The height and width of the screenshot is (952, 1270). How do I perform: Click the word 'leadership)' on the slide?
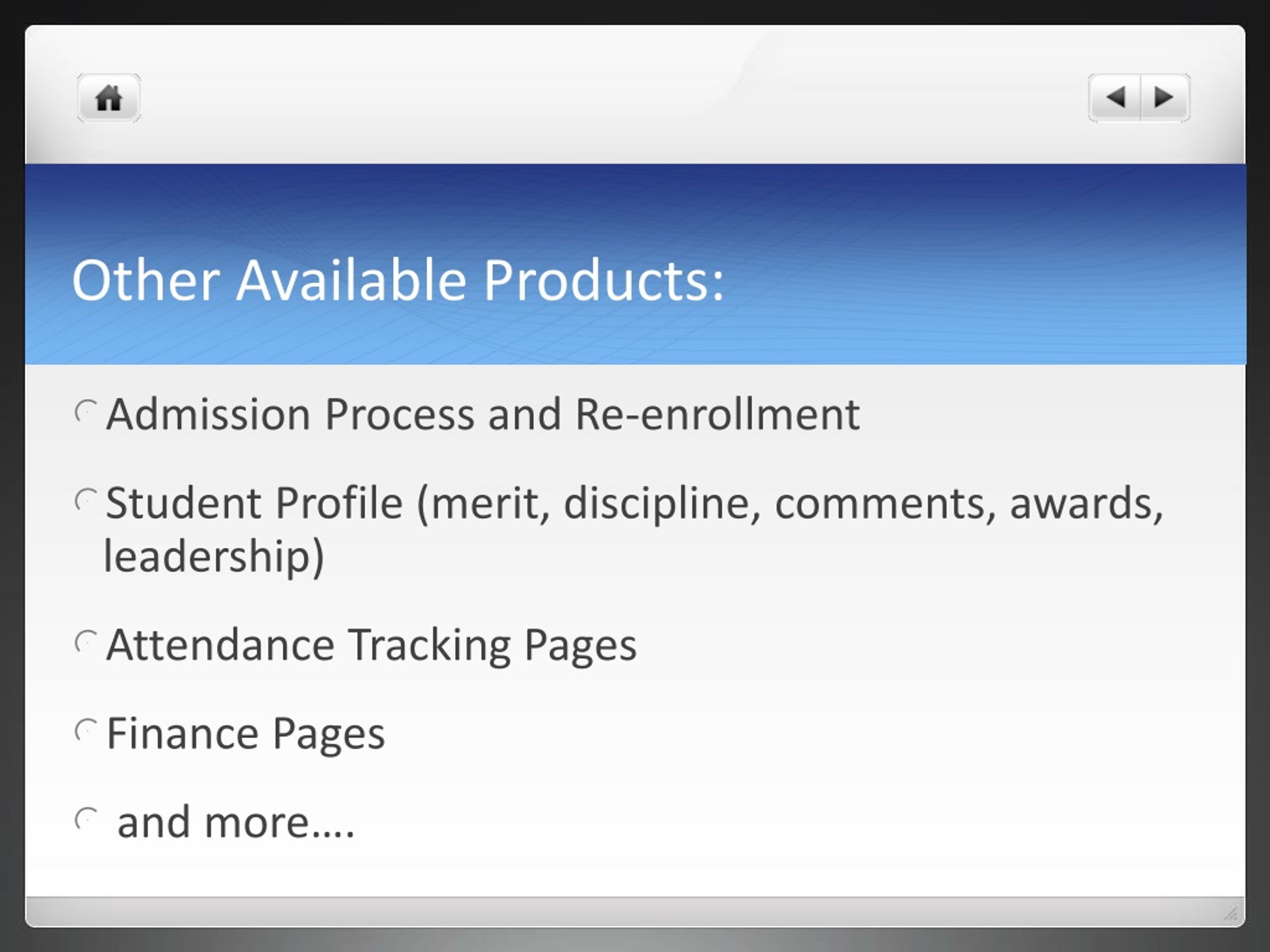(214, 557)
